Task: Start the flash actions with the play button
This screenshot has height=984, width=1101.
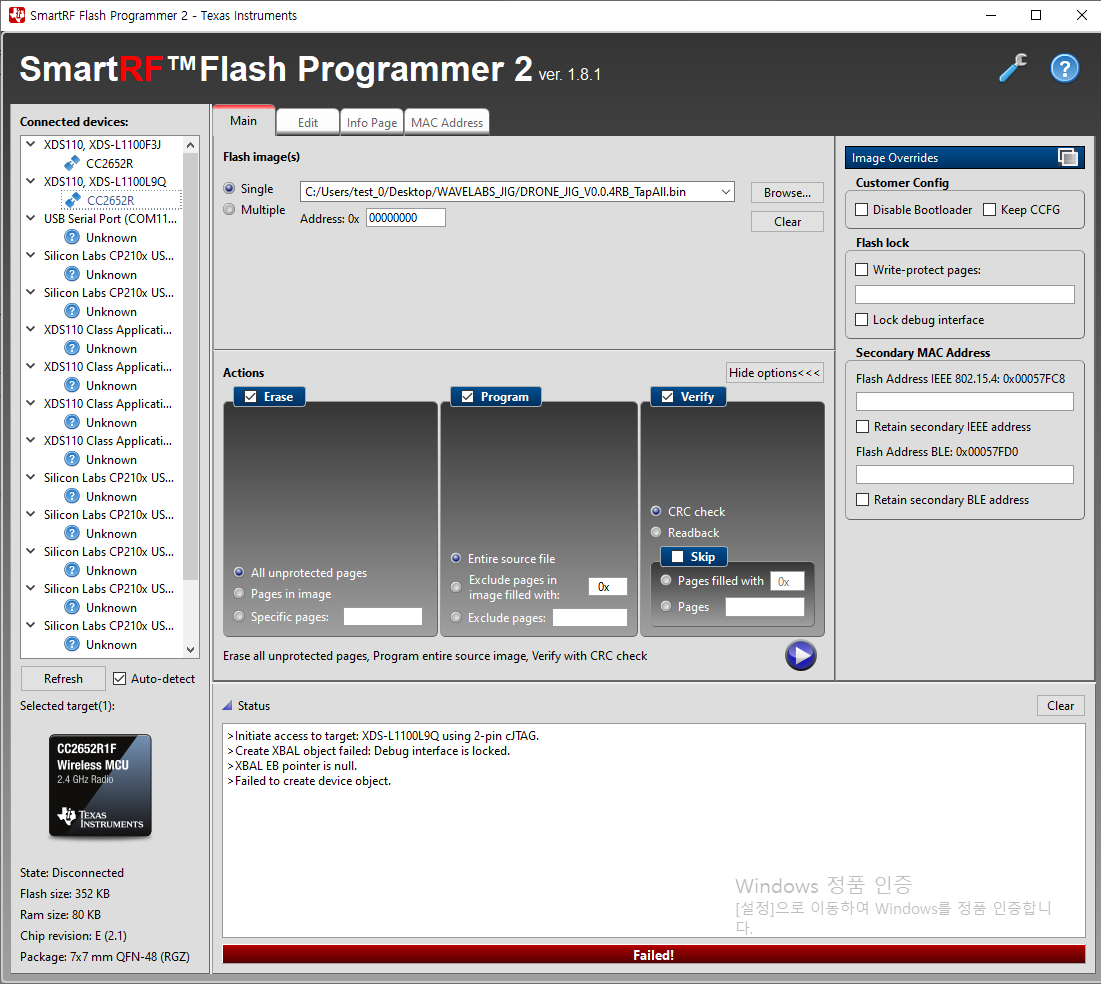Action: coord(800,655)
